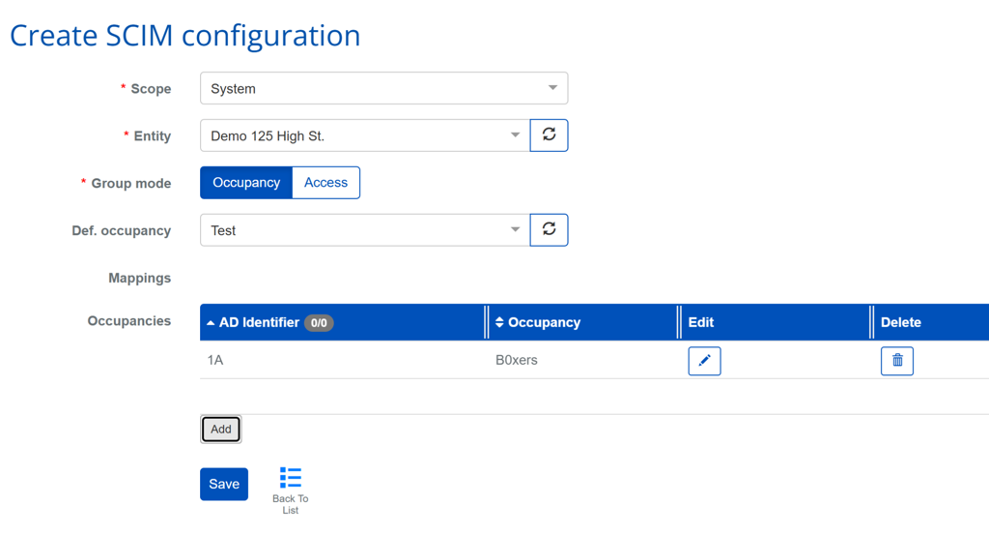
Task: Refresh the Entity list
Action: (549, 135)
